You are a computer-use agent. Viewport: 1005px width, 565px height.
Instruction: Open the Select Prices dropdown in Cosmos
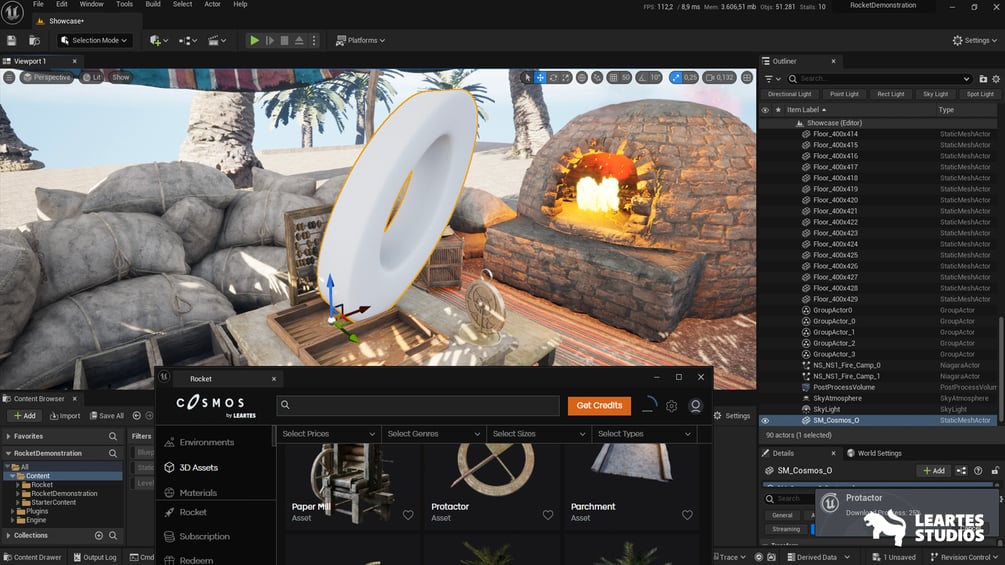(328, 434)
